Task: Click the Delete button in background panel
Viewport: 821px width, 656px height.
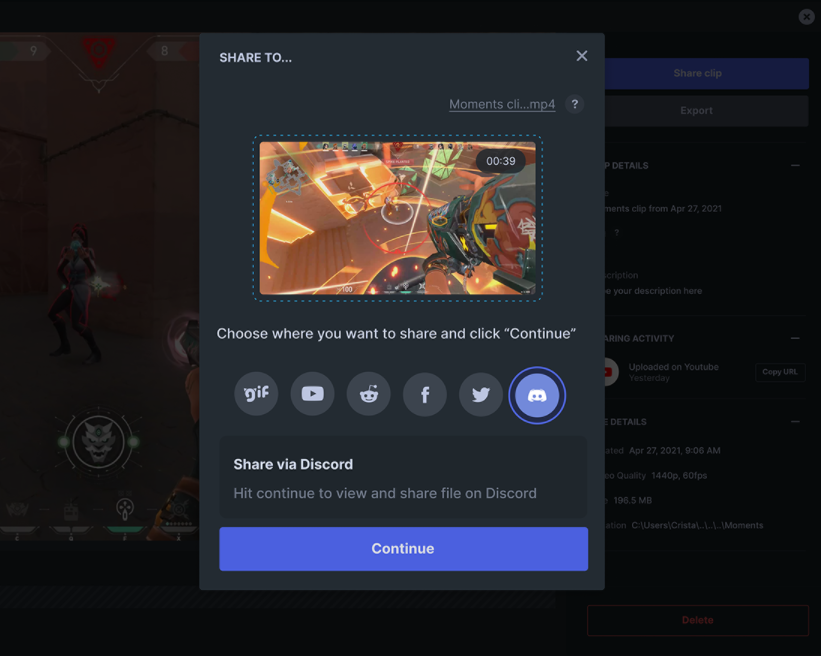Action: 698,620
